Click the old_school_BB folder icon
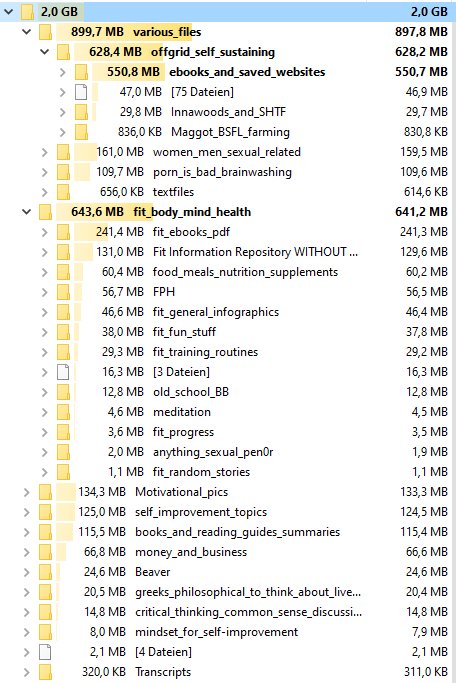Screen dimensions: 456x683 [x=63, y=392]
